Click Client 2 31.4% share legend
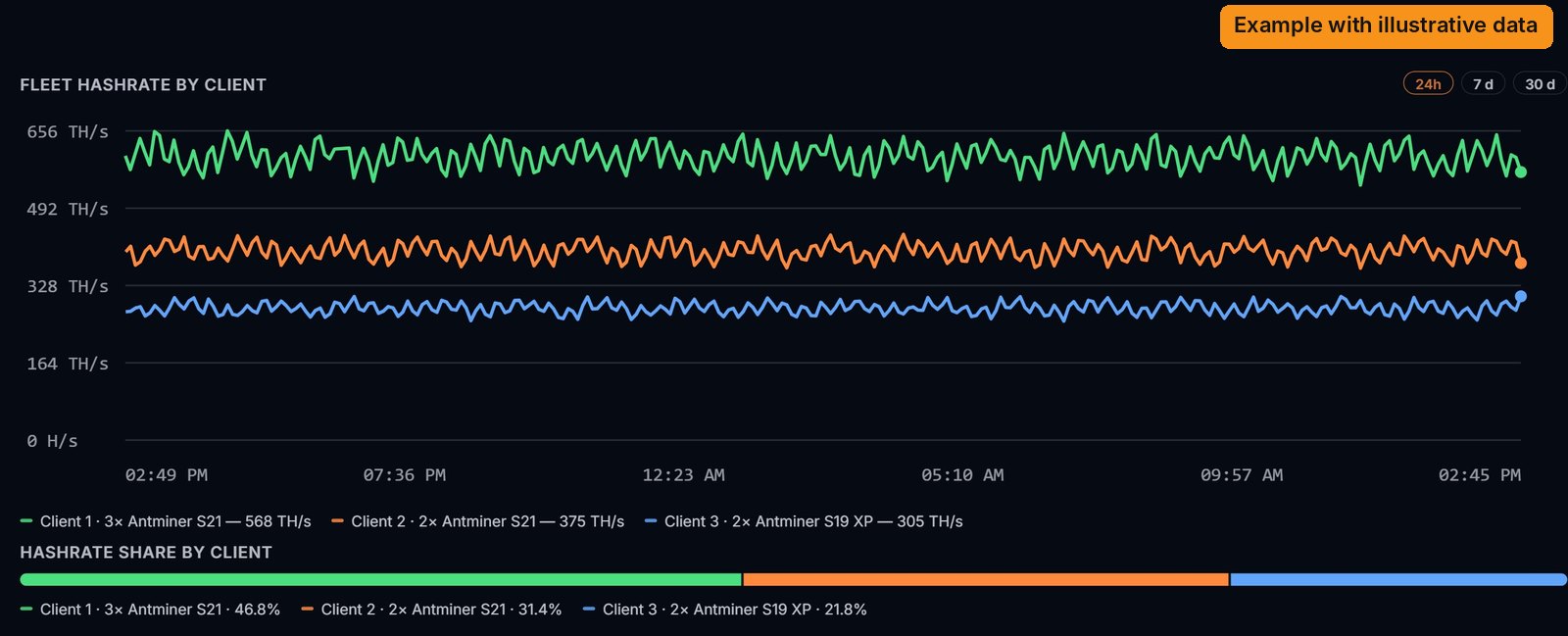The height and width of the screenshot is (636, 1568). [x=431, y=610]
